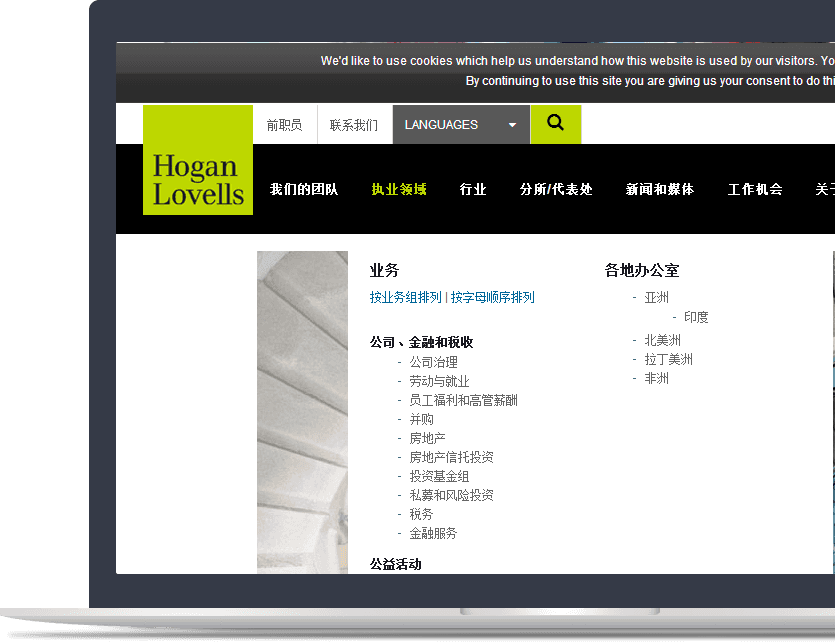Open the LANGUAGES dropdown

(460, 124)
